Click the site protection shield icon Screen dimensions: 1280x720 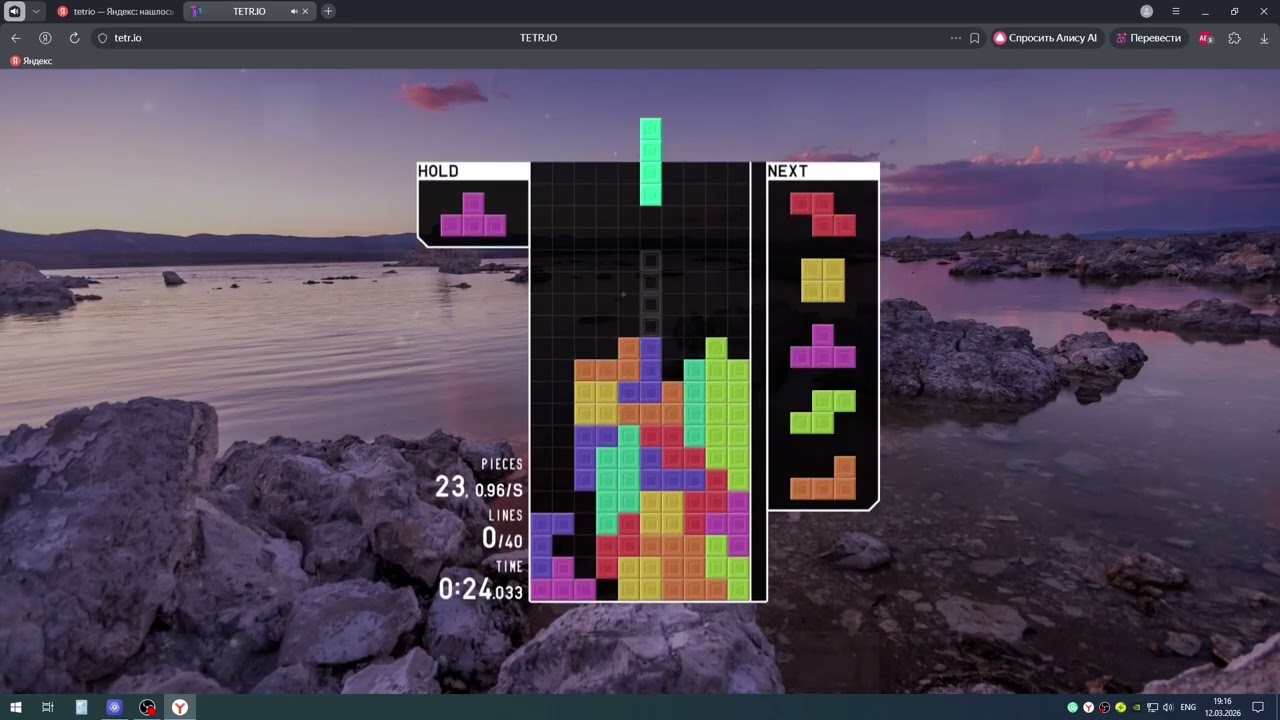click(102, 38)
